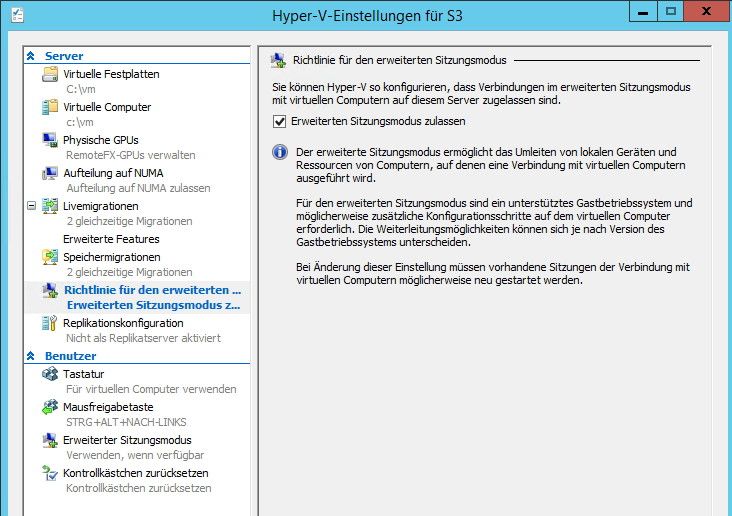Click RemoteFX-GPUs verwalten subtext
The image size is (732, 516).
tap(131, 155)
